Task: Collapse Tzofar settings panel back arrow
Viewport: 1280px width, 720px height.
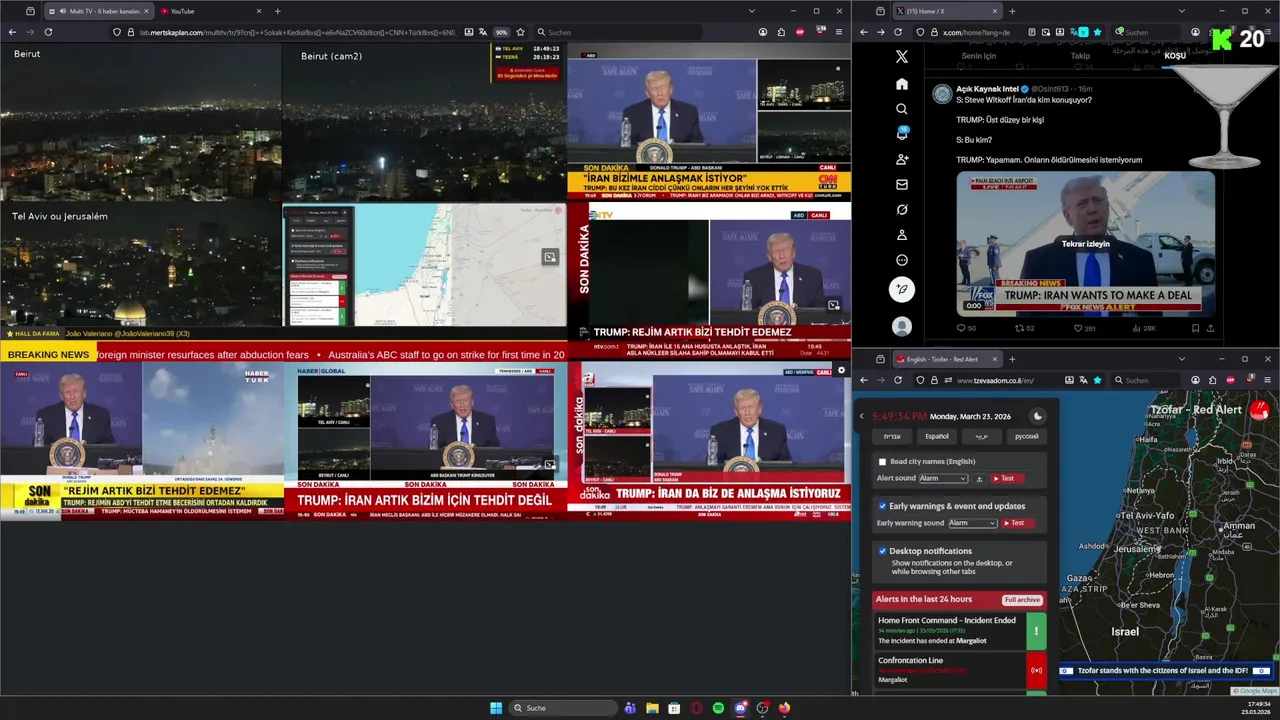Action: coord(862,416)
